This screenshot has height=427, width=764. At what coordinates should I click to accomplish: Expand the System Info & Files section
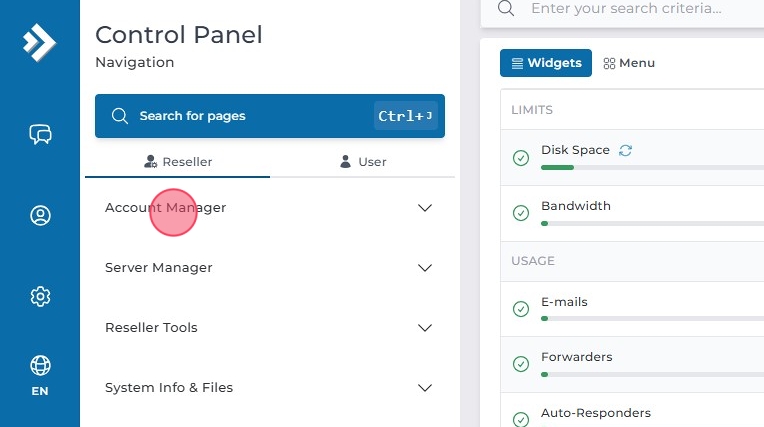pos(269,388)
